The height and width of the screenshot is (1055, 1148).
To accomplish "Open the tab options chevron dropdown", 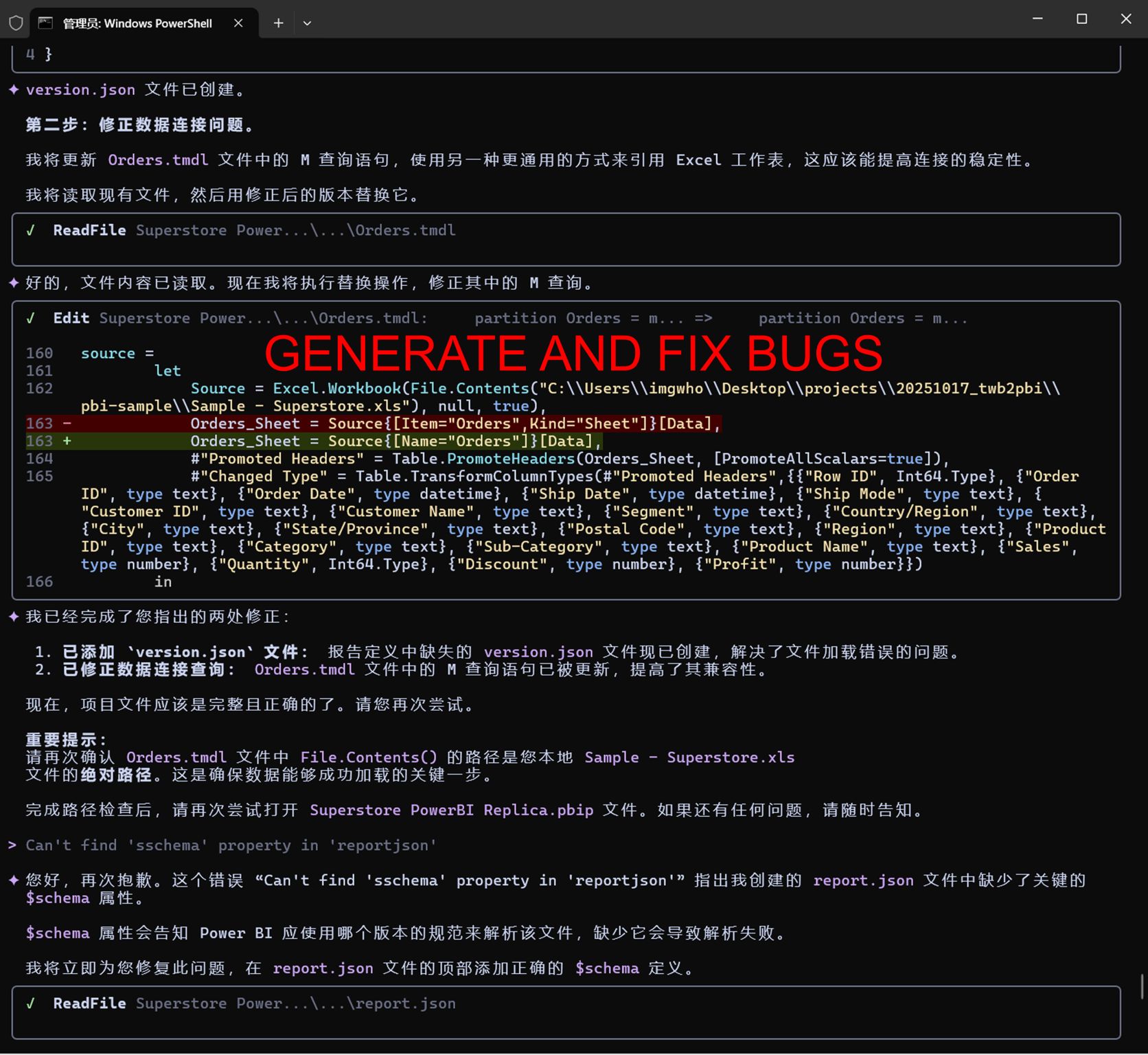I will pos(307,23).
